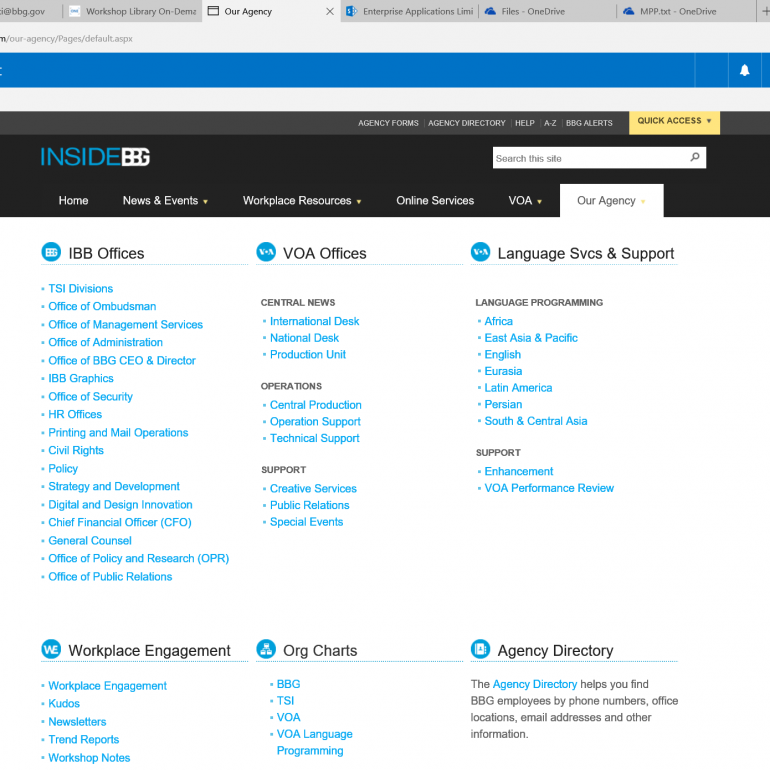Open VOA Performance Review link
This screenshot has width=770, height=770.
point(549,488)
